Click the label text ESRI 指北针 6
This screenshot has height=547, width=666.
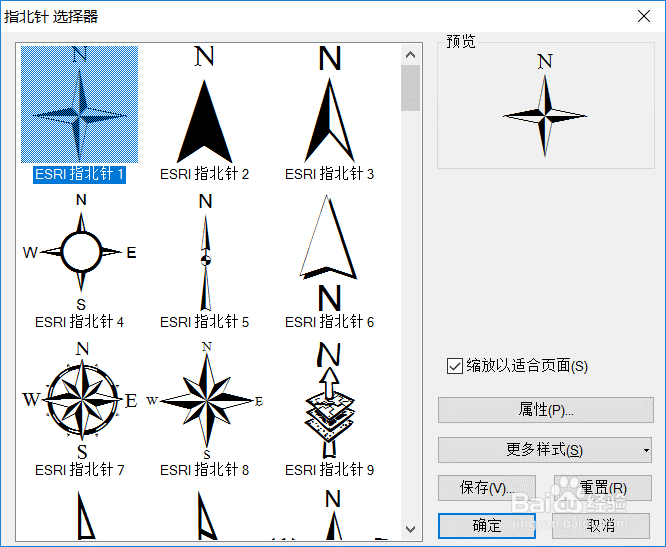pos(330,322)
